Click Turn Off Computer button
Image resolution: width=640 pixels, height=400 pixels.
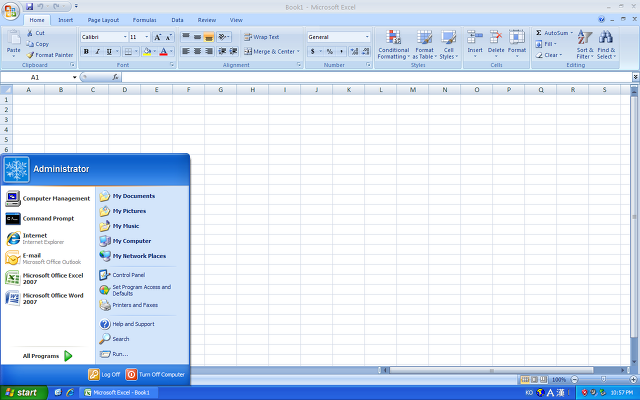click(155, 374)
